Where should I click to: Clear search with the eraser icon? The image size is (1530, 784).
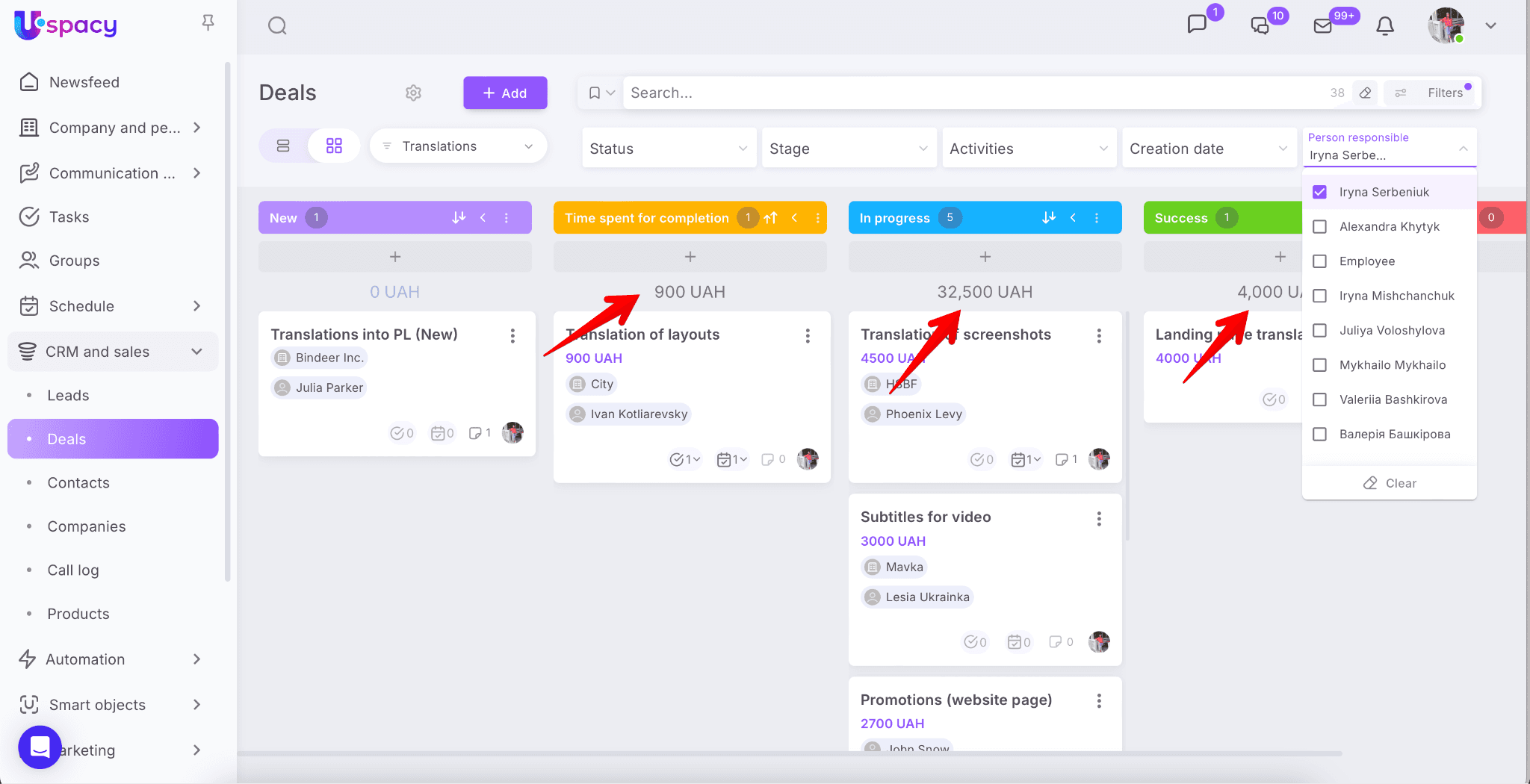click(1365, 93)
